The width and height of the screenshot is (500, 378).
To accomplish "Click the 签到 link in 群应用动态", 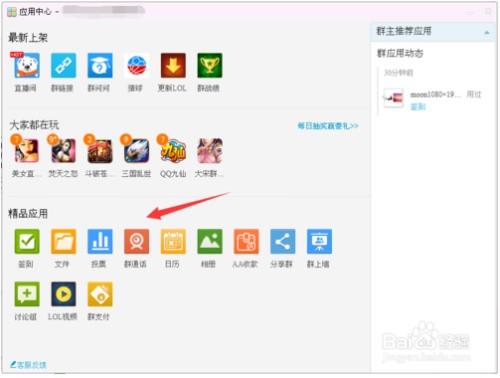I will [x=418, y=107].
